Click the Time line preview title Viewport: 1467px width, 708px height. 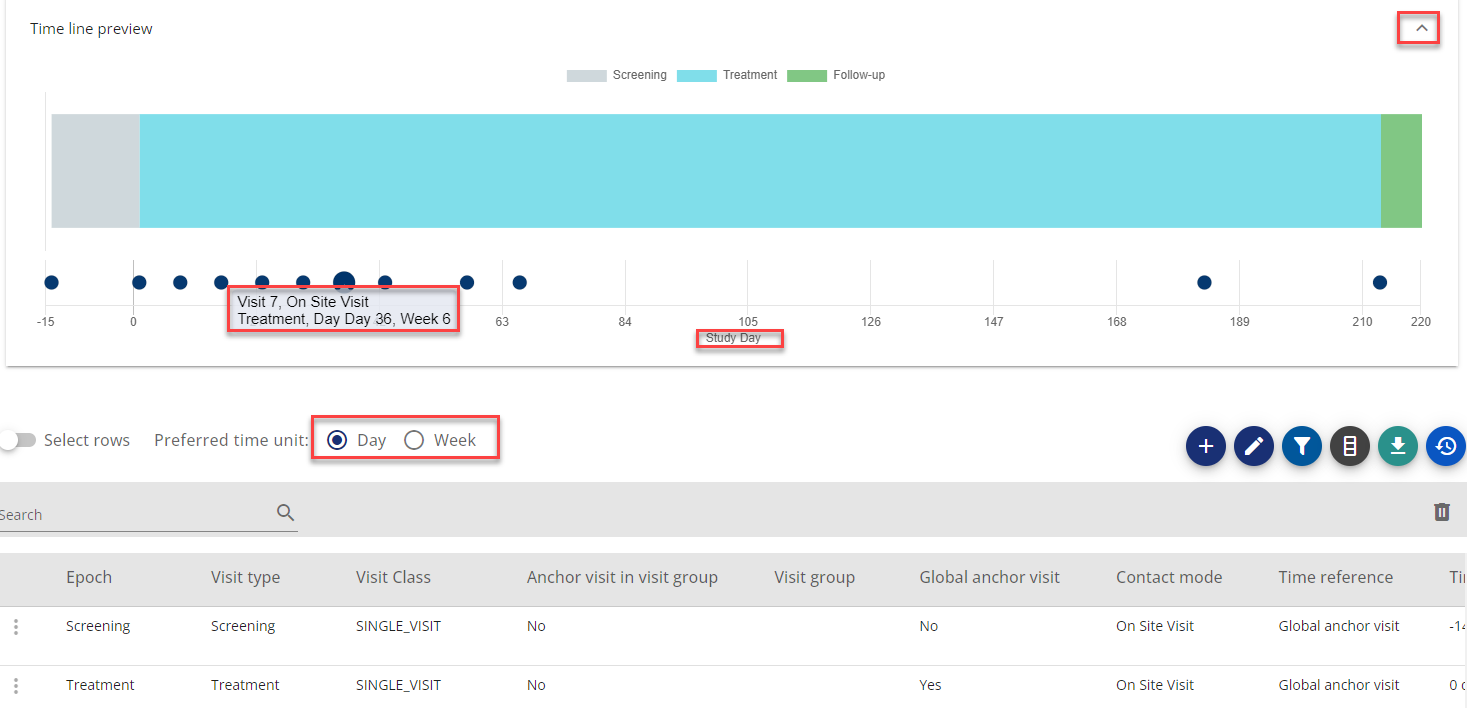[91, 29]
